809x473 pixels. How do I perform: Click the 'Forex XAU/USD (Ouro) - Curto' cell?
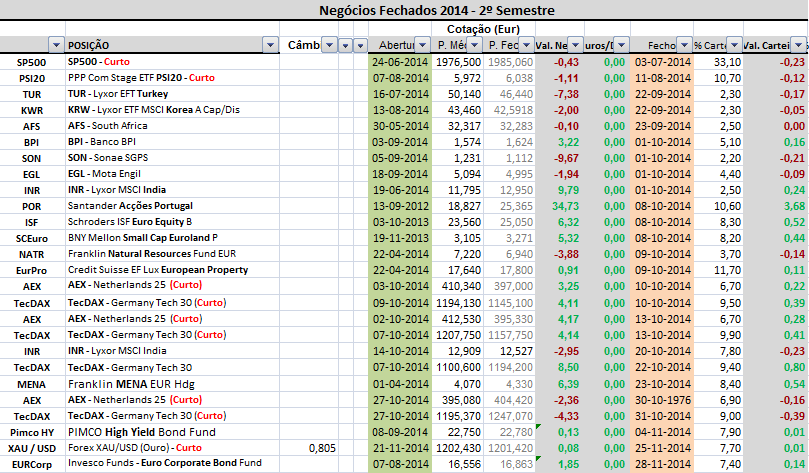172,448
